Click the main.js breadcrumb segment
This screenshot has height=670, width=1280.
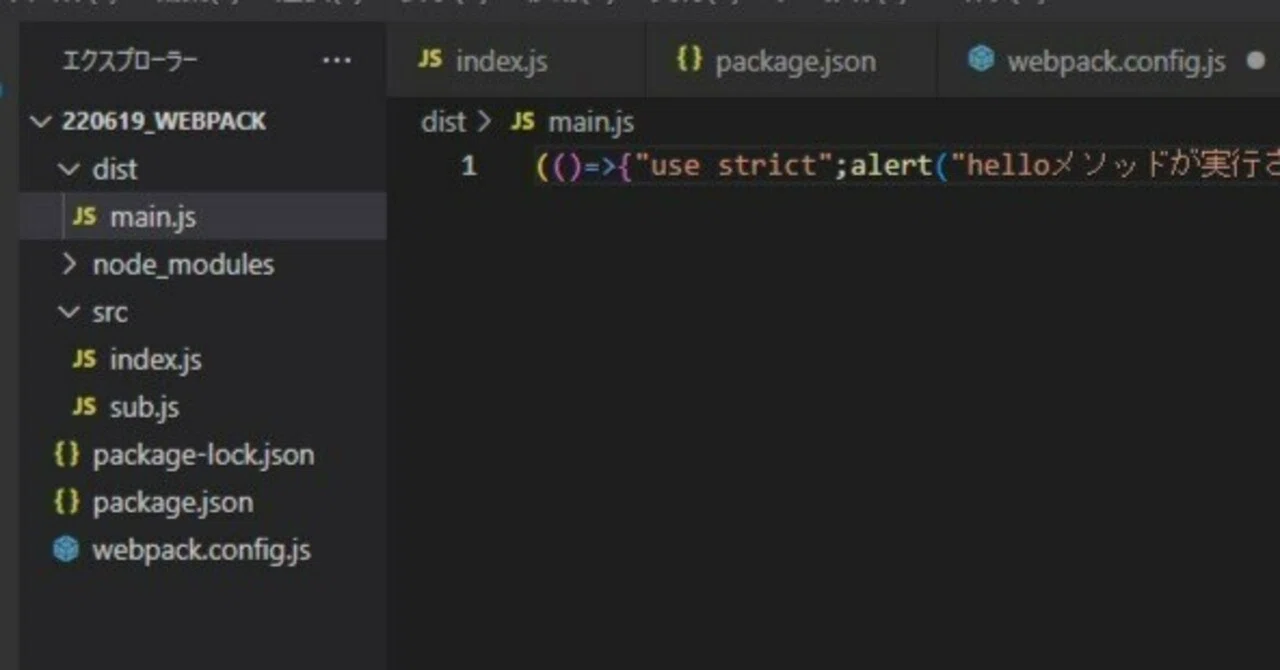point(591,122)
